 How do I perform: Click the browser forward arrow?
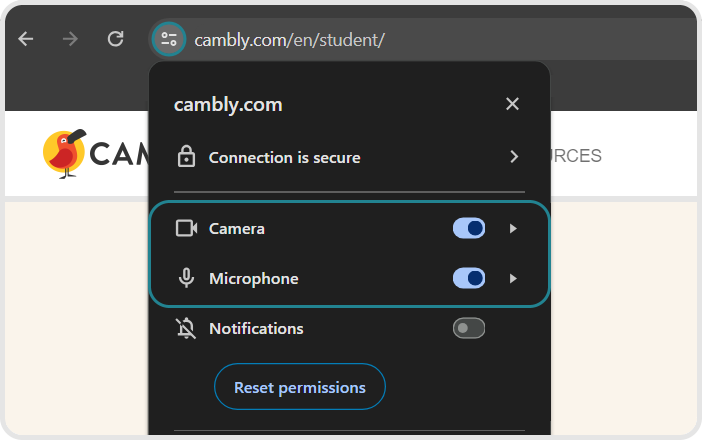70,39
